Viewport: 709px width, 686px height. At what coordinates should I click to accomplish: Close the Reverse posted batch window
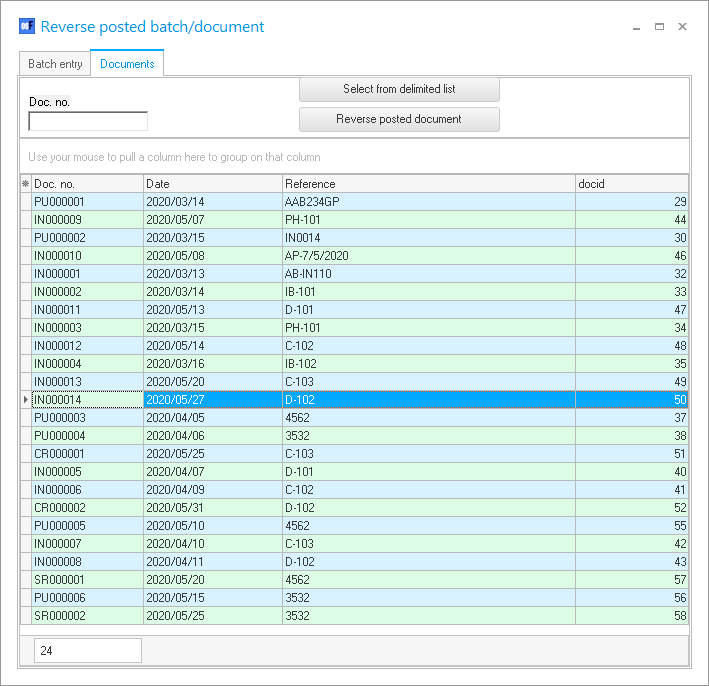682,27
